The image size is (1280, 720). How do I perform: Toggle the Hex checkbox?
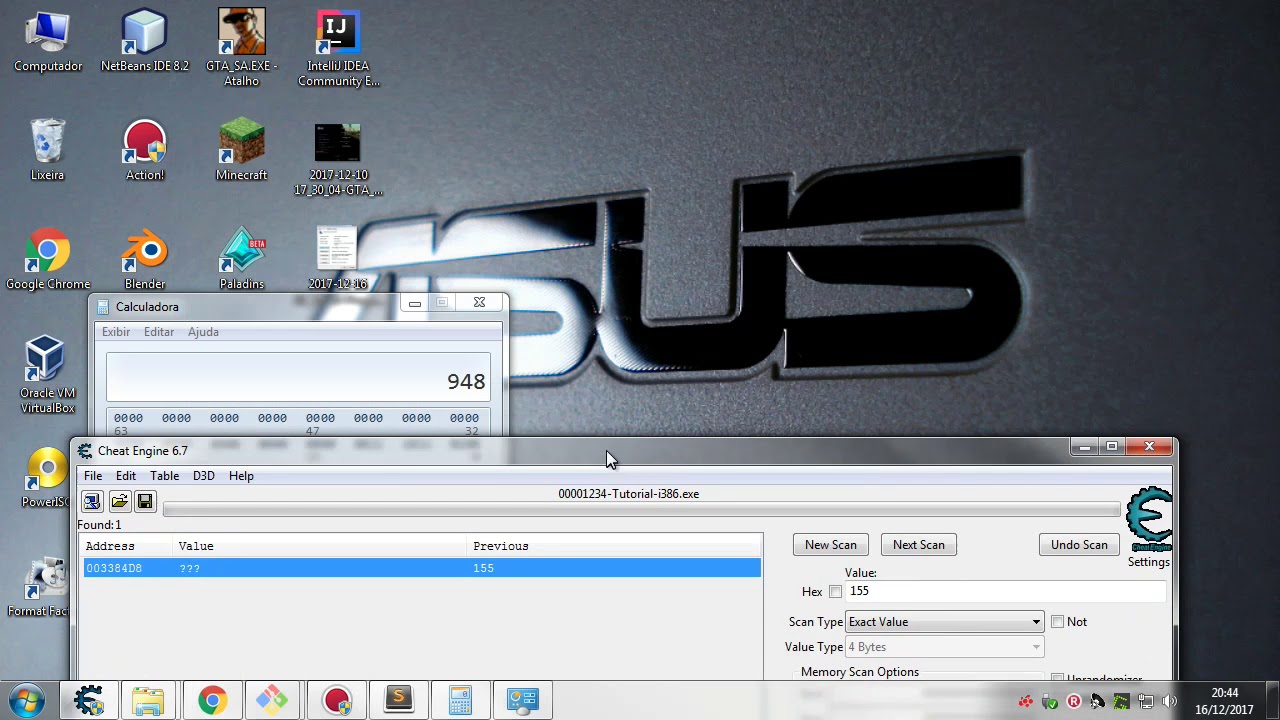coord(835,592)
